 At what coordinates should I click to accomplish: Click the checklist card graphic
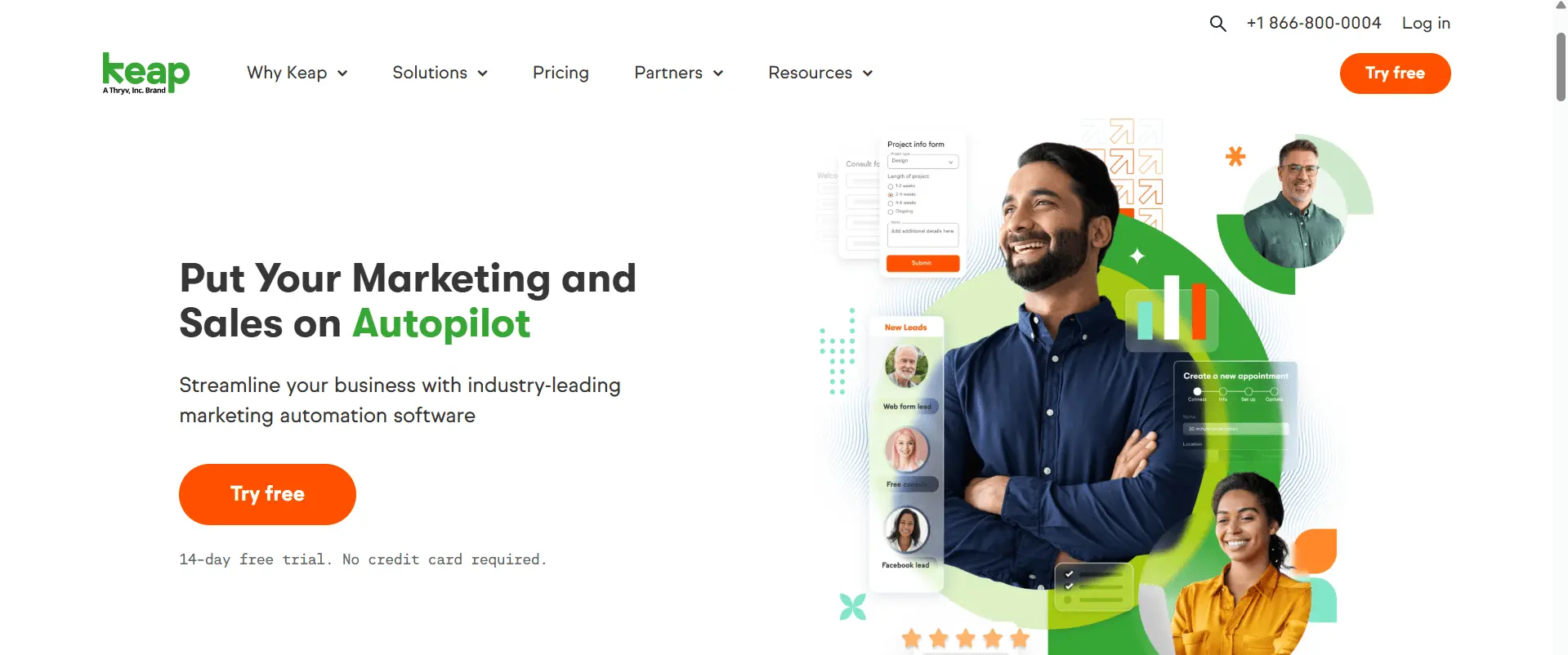tap(1093, 586)
